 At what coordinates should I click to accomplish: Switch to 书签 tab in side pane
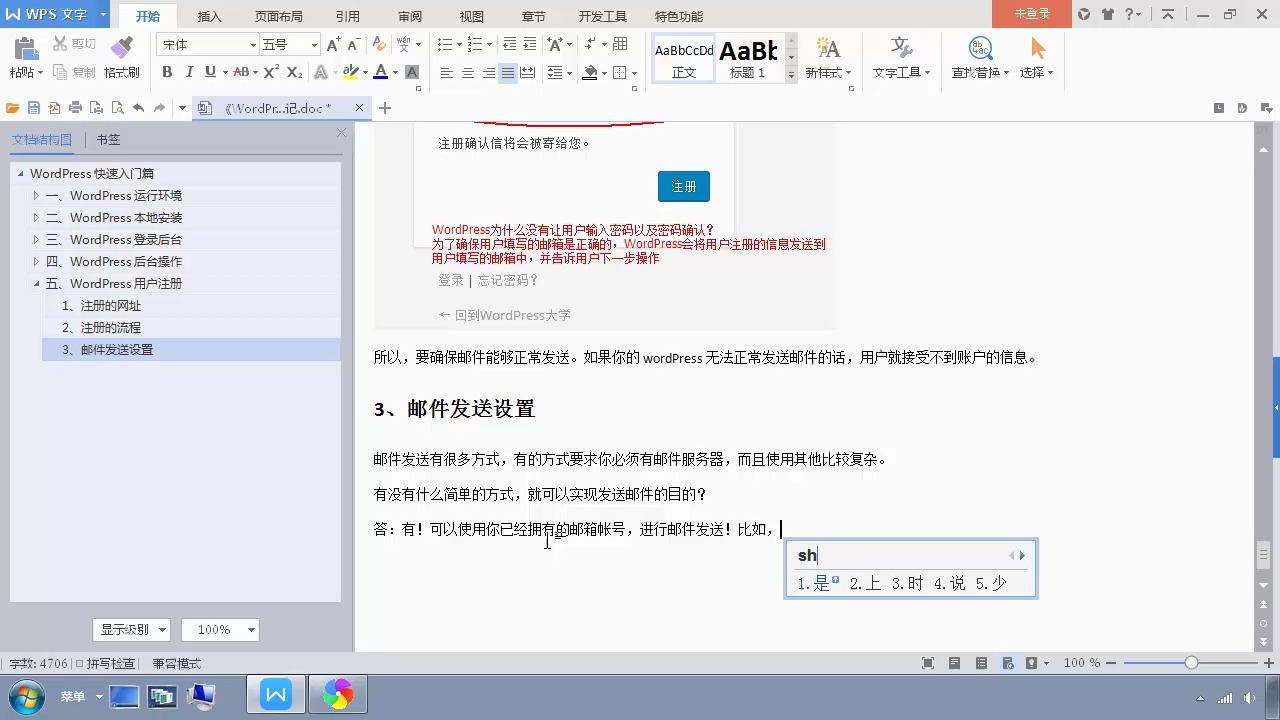[x=108, y=140]
